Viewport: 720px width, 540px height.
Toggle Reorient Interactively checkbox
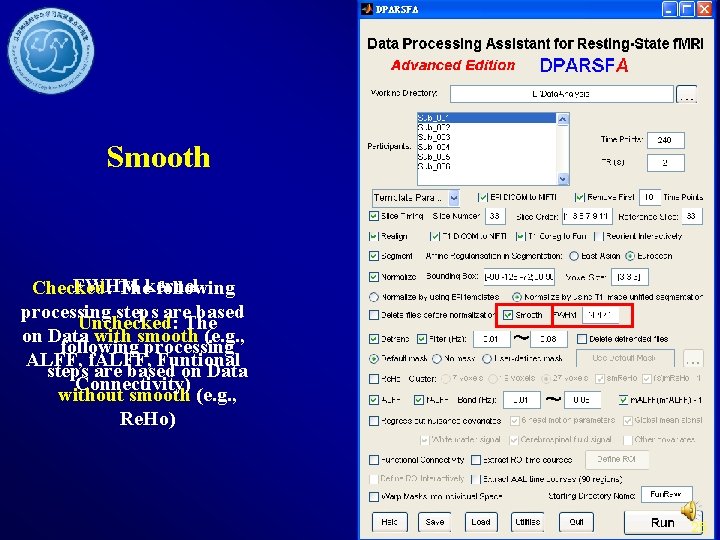598,236
